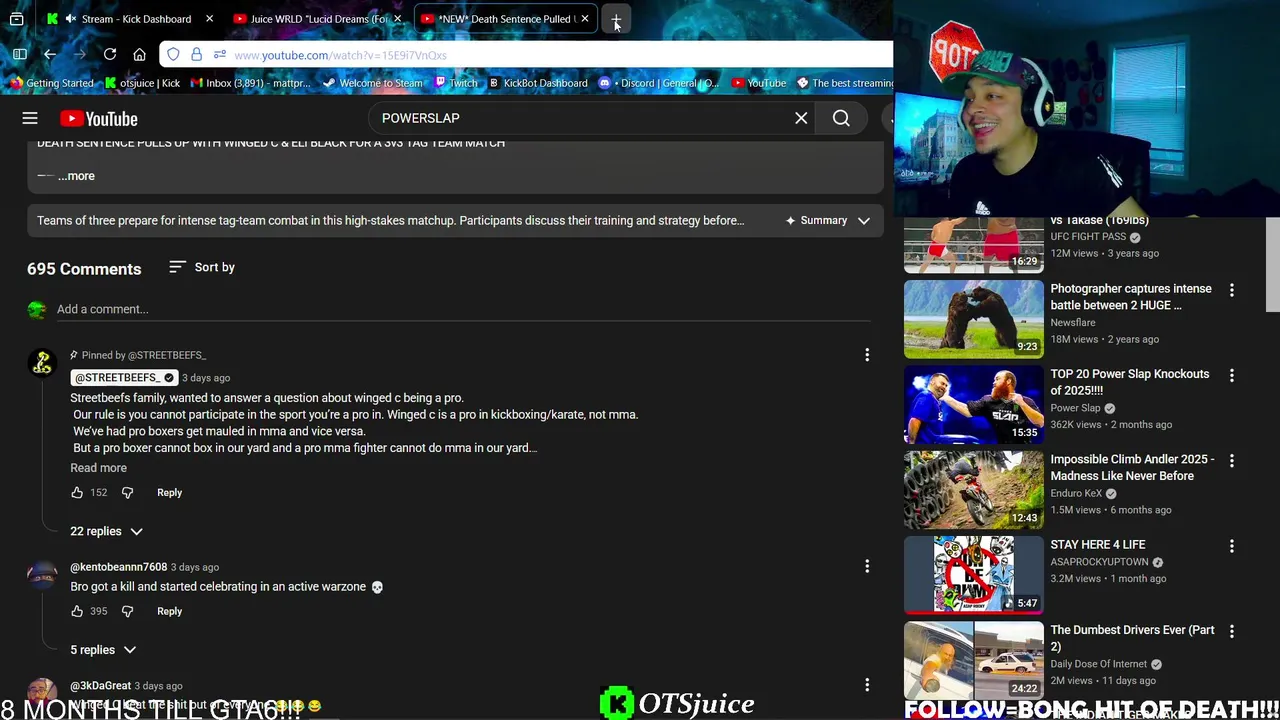Open the STAY HERE 4 LIFE thumbnail
The height and width of the screenshot is (720, 1280).
tap(973, 575)
